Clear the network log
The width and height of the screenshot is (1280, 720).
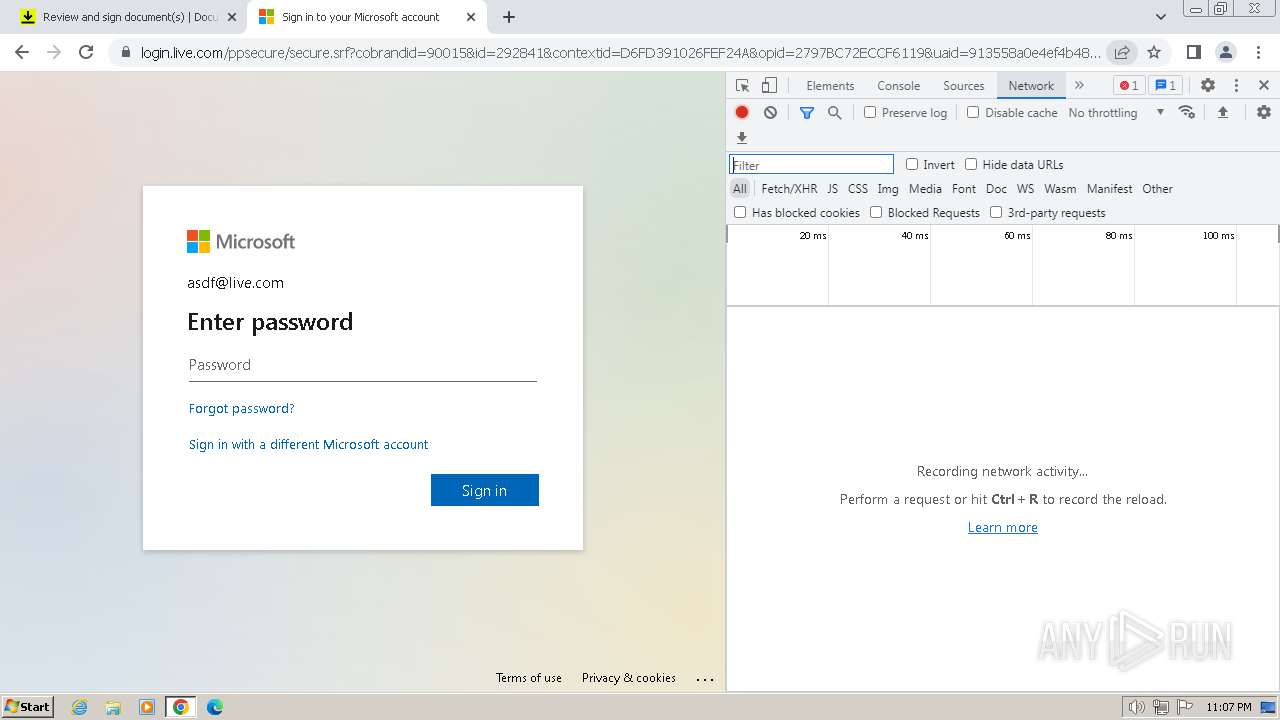[770, 113]
